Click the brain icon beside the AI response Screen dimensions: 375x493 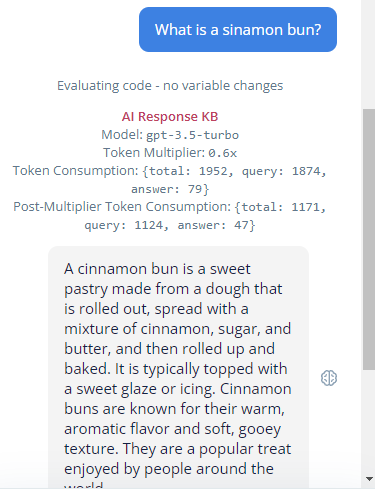(x=329, y=378)
